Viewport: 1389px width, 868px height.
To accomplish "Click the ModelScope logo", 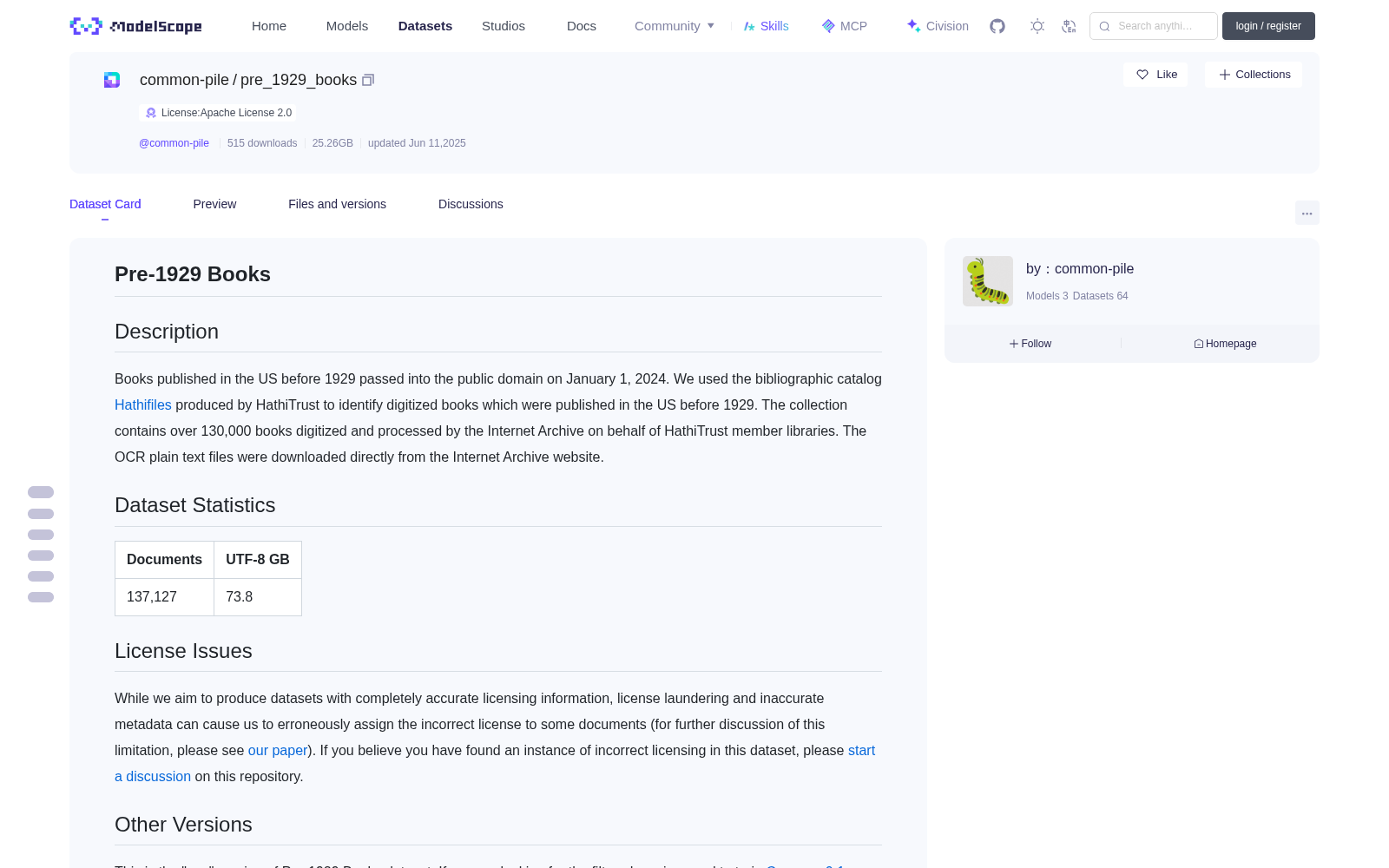I will (x=136, y=26).
